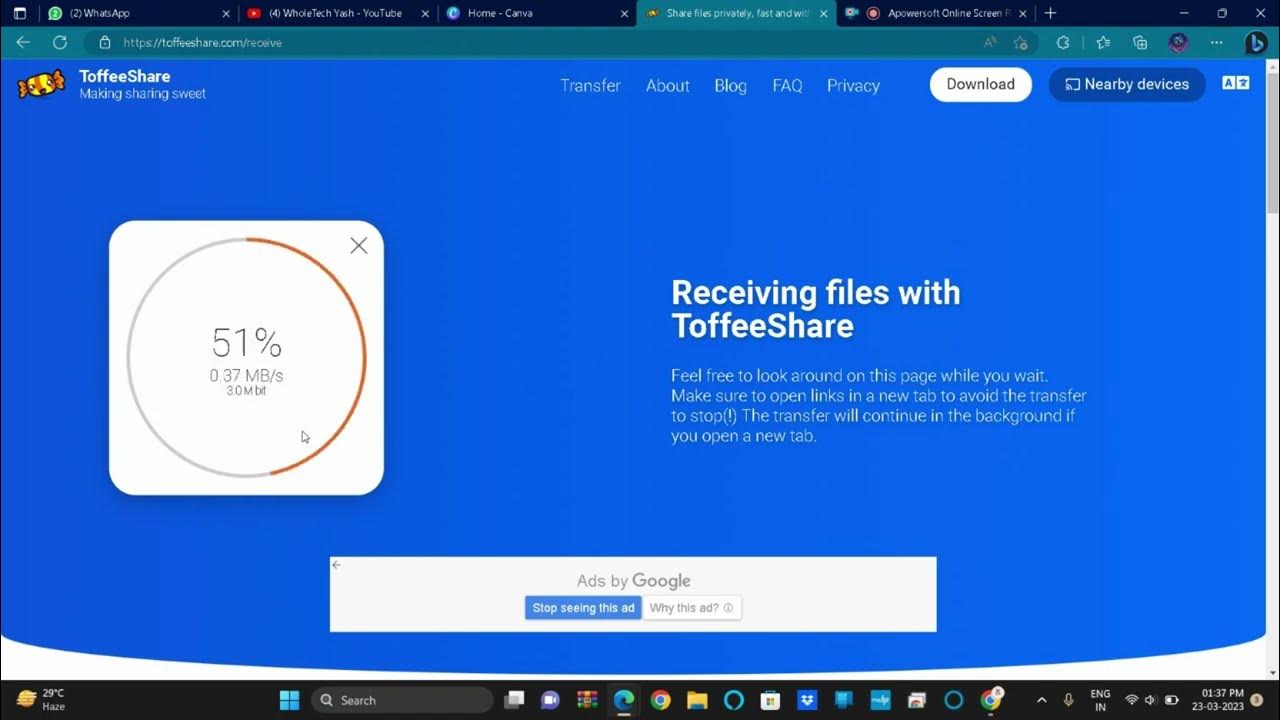Open the Bing sidebar button

click(1256, 43)
